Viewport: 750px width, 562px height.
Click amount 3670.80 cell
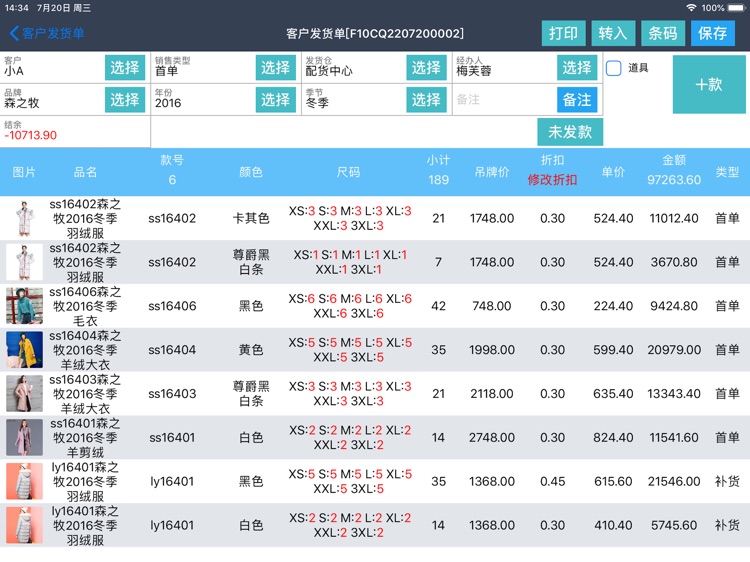674,262
